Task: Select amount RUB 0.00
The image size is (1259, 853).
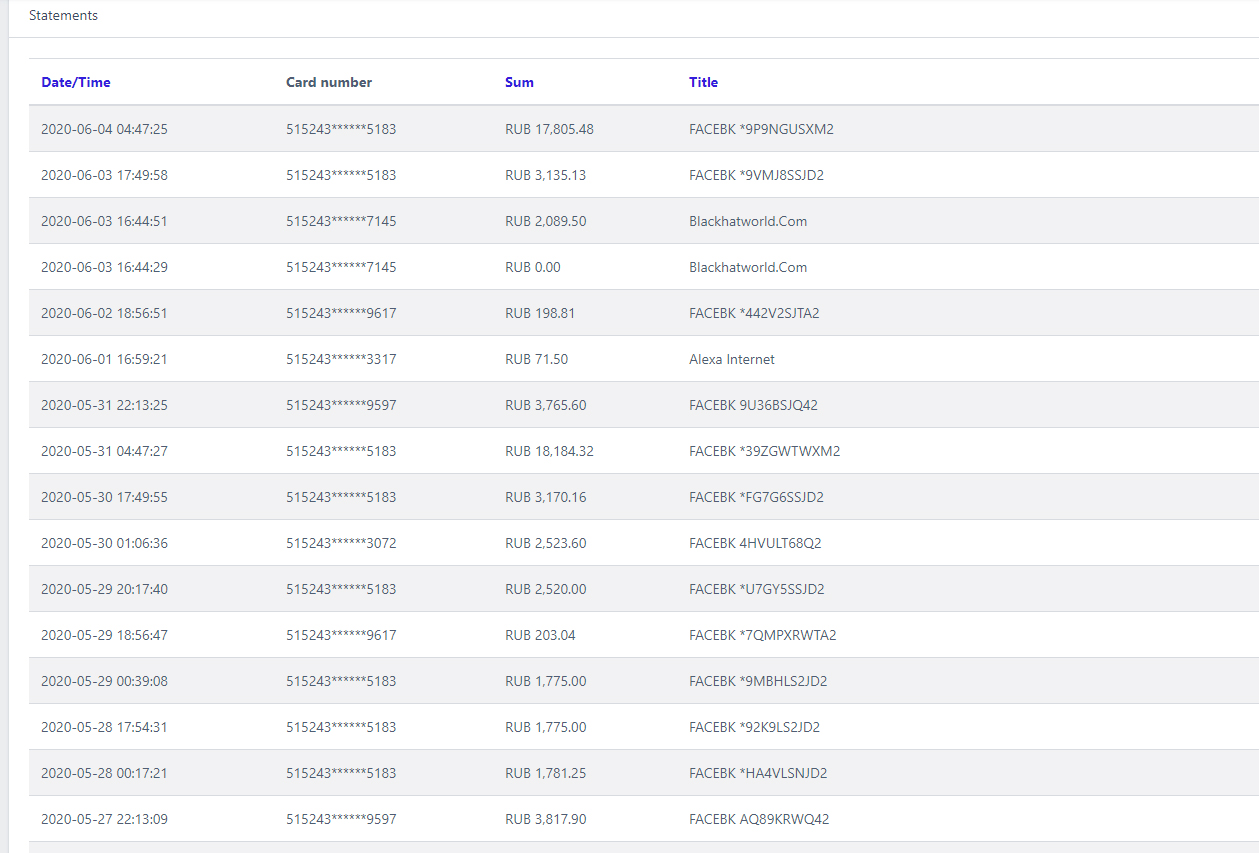Action: pos(533,267)
